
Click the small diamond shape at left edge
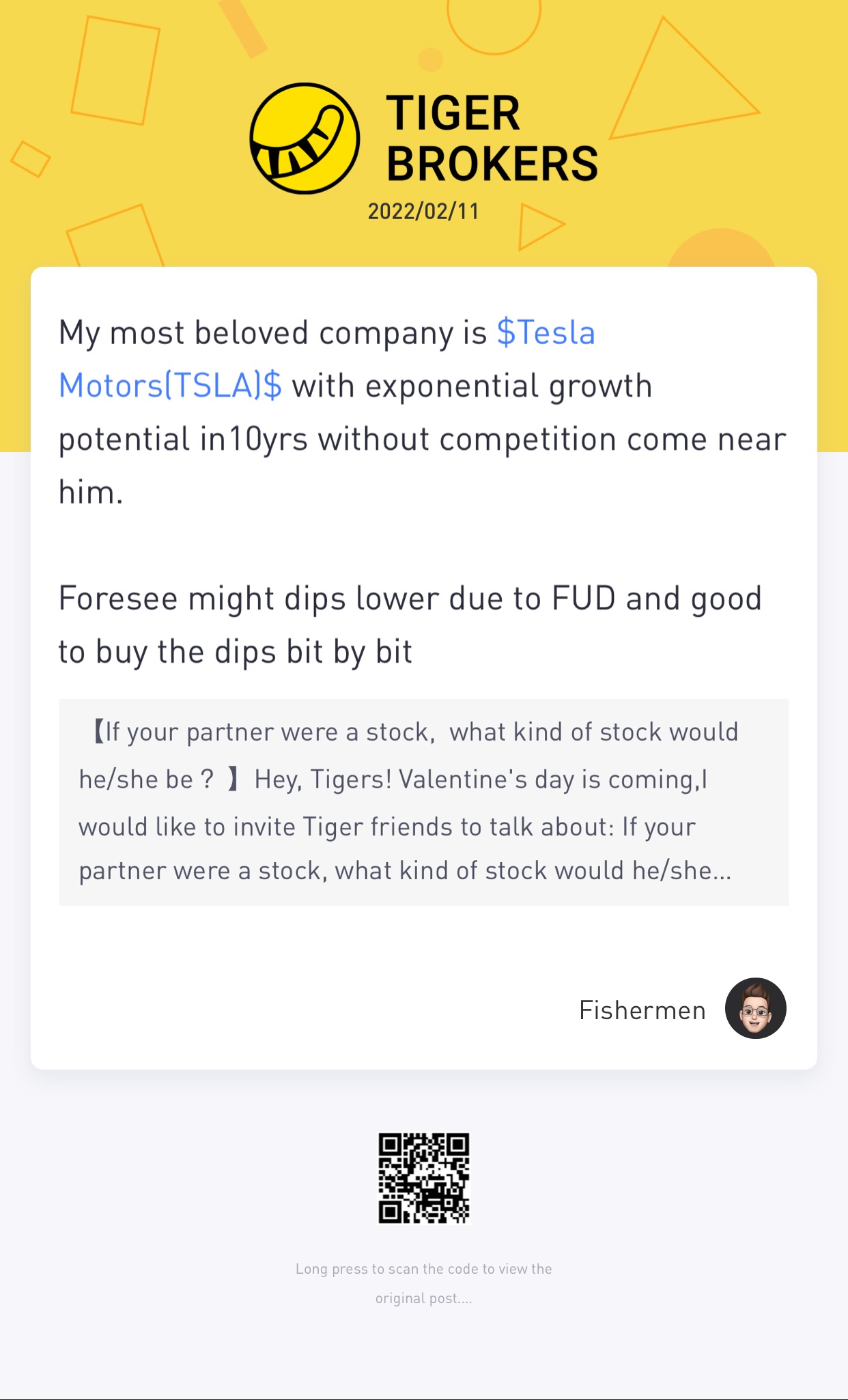(31, 159)
